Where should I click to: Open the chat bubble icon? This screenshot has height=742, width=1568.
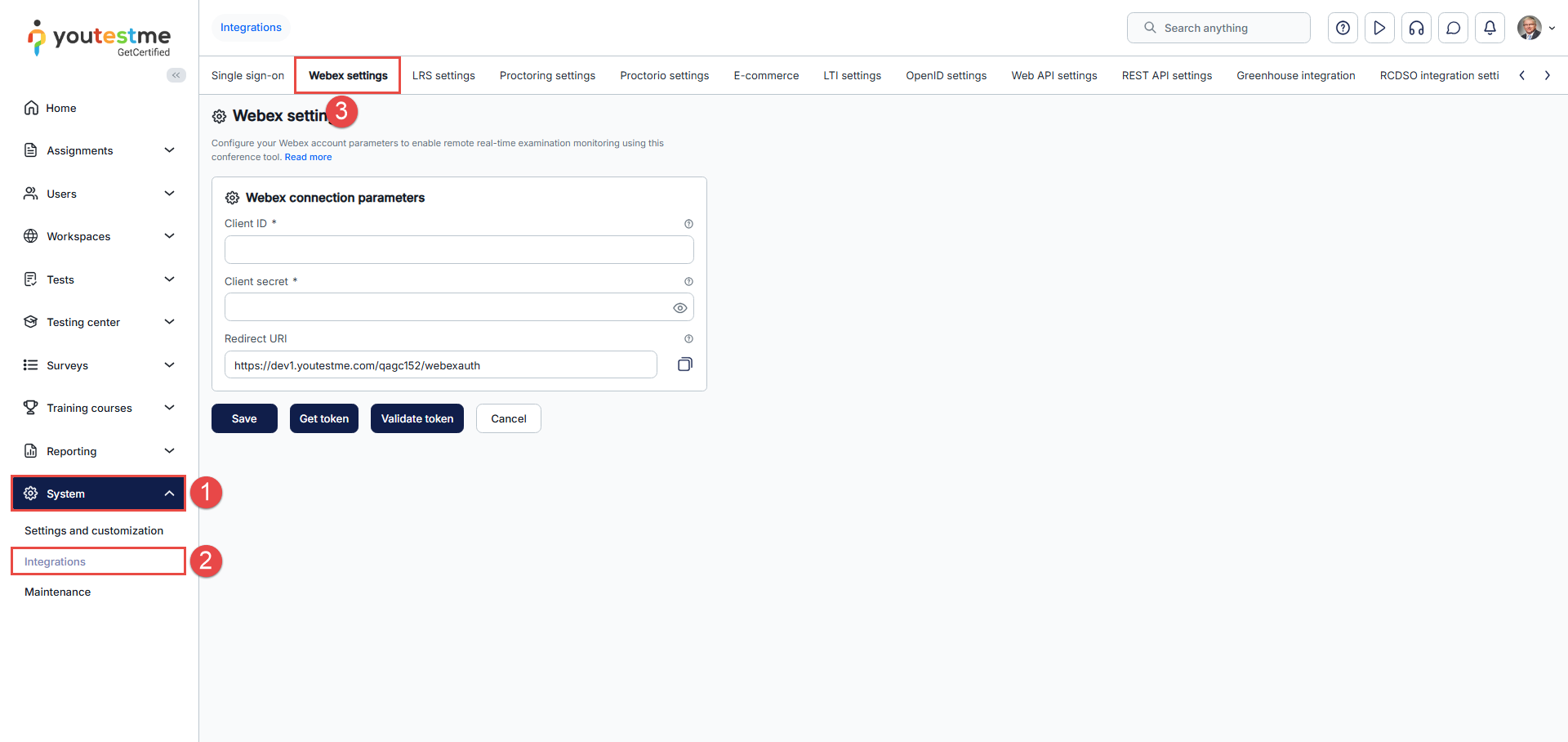(x=1453, y=28)
